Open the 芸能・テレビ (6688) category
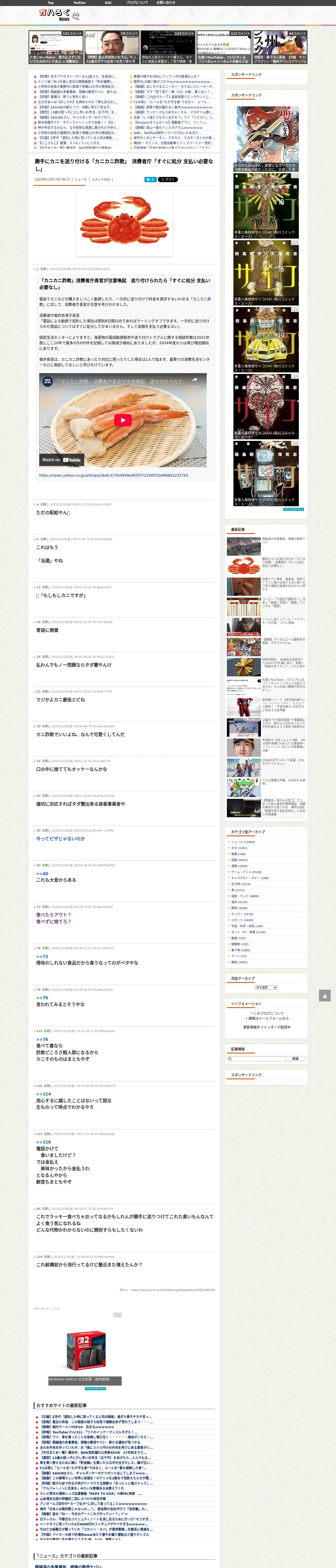 point(245,896)
